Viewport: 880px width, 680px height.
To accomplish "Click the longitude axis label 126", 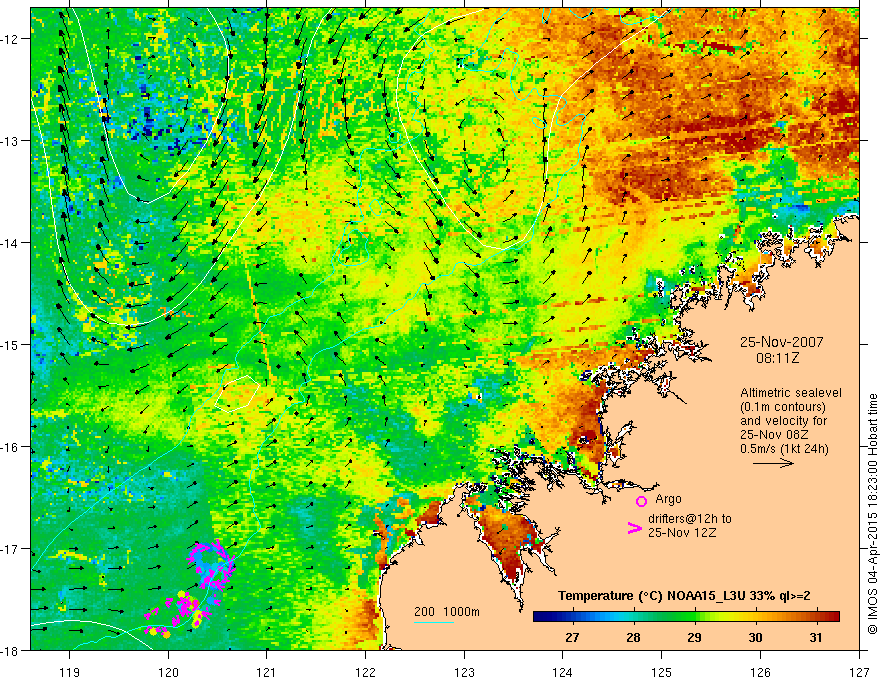I will click(760, 672).
